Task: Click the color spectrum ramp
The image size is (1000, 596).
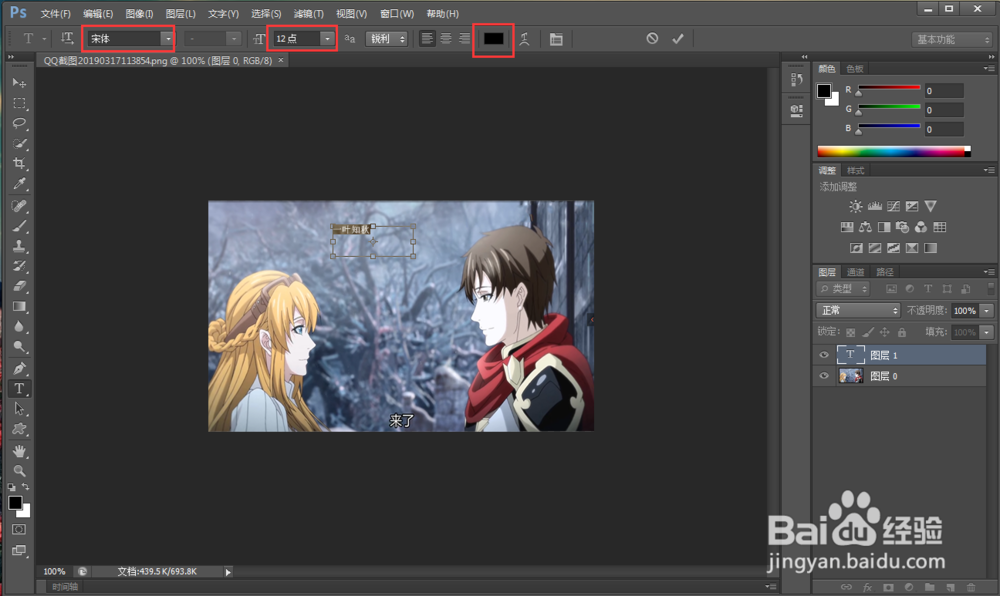Action: click(x=893, y=151)
